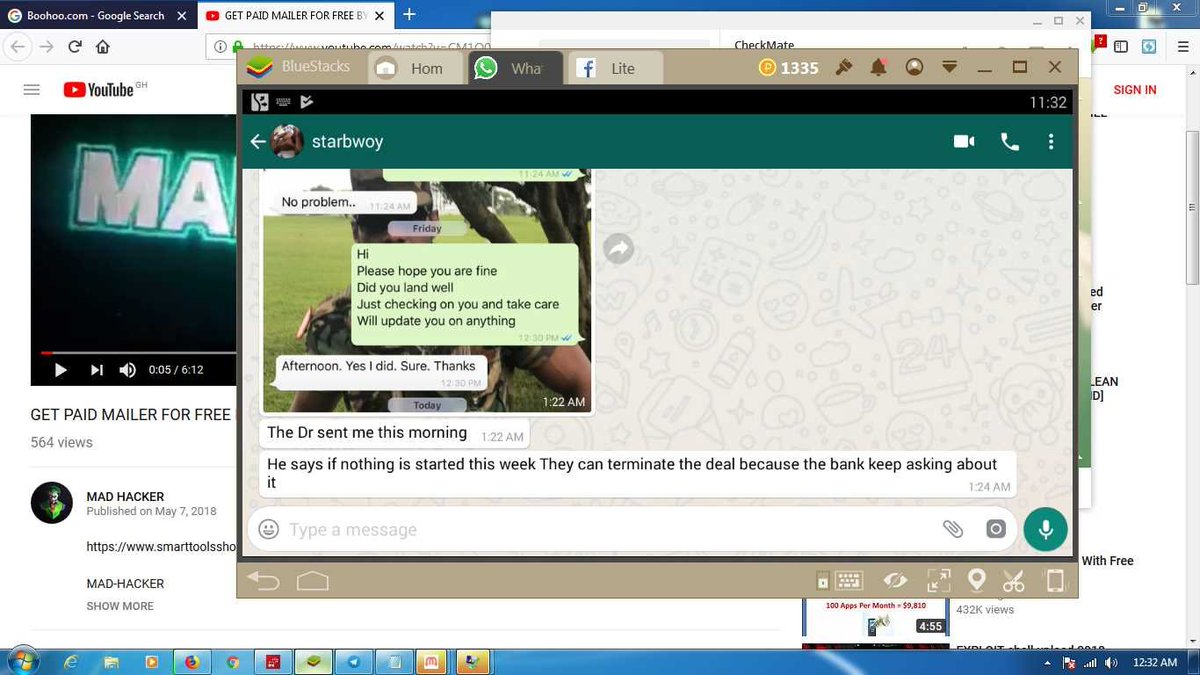Click the BlueStacks scissors screenshot tool
Image resolution: width=1200 pixels, height=675 pixels.
tap(1013, 581)
